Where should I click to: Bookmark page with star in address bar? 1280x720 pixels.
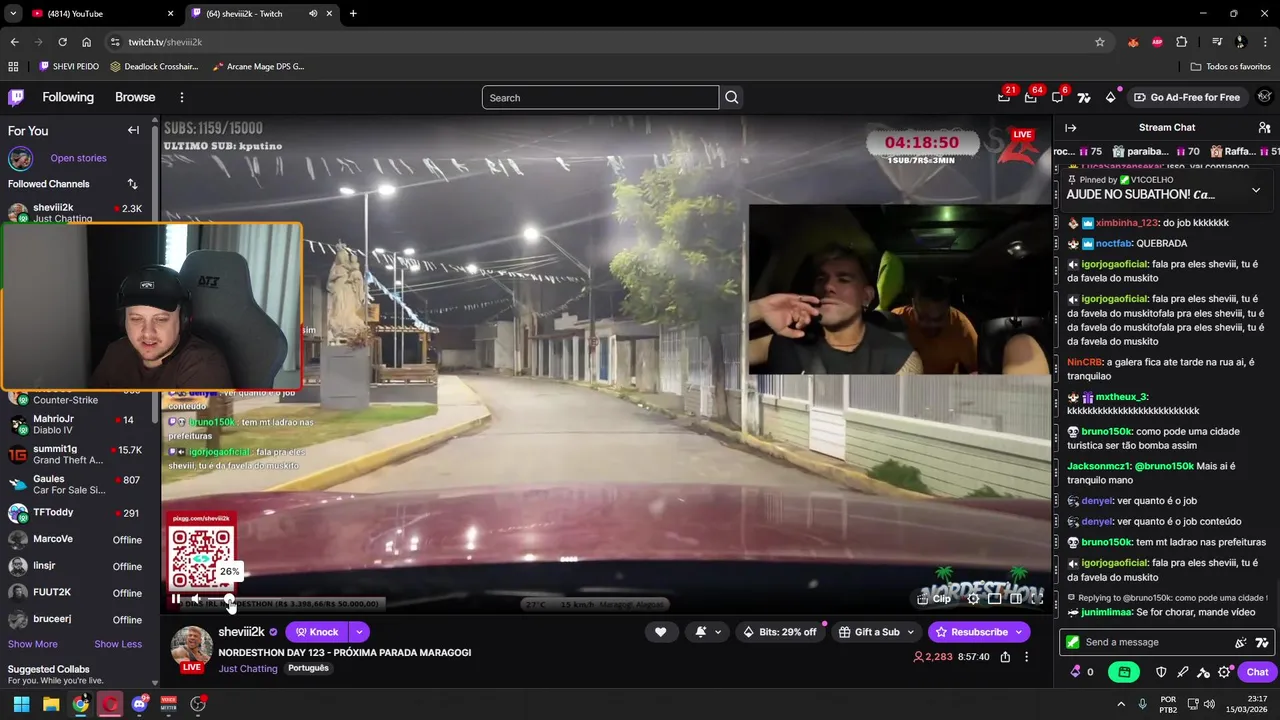click(x=1100, y=42)
